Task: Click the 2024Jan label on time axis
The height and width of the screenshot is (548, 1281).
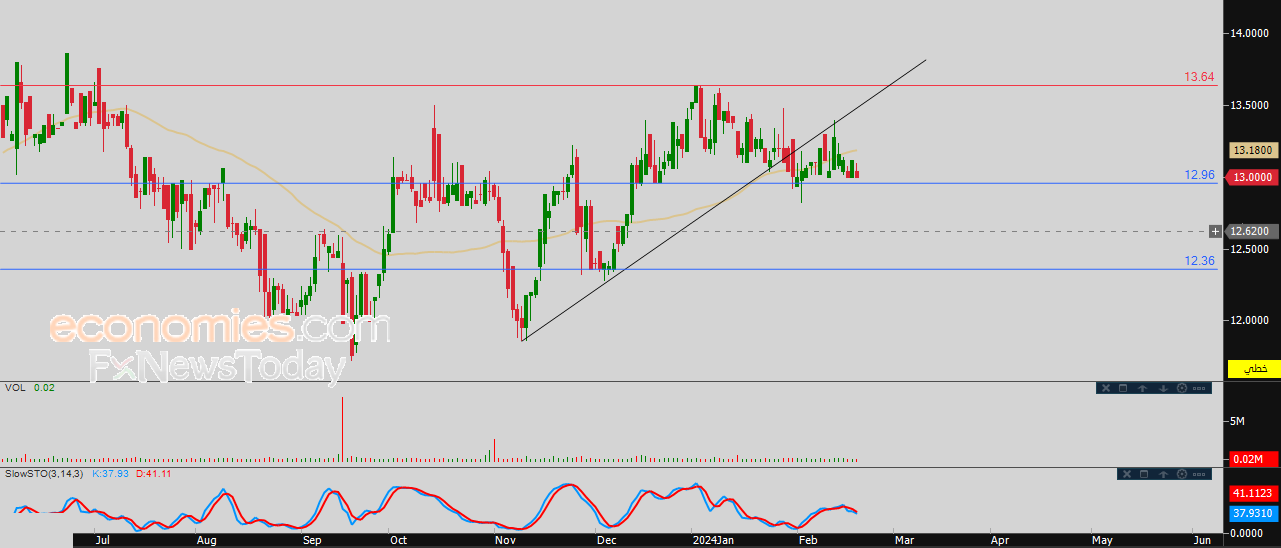Action: tap(713, 540)
